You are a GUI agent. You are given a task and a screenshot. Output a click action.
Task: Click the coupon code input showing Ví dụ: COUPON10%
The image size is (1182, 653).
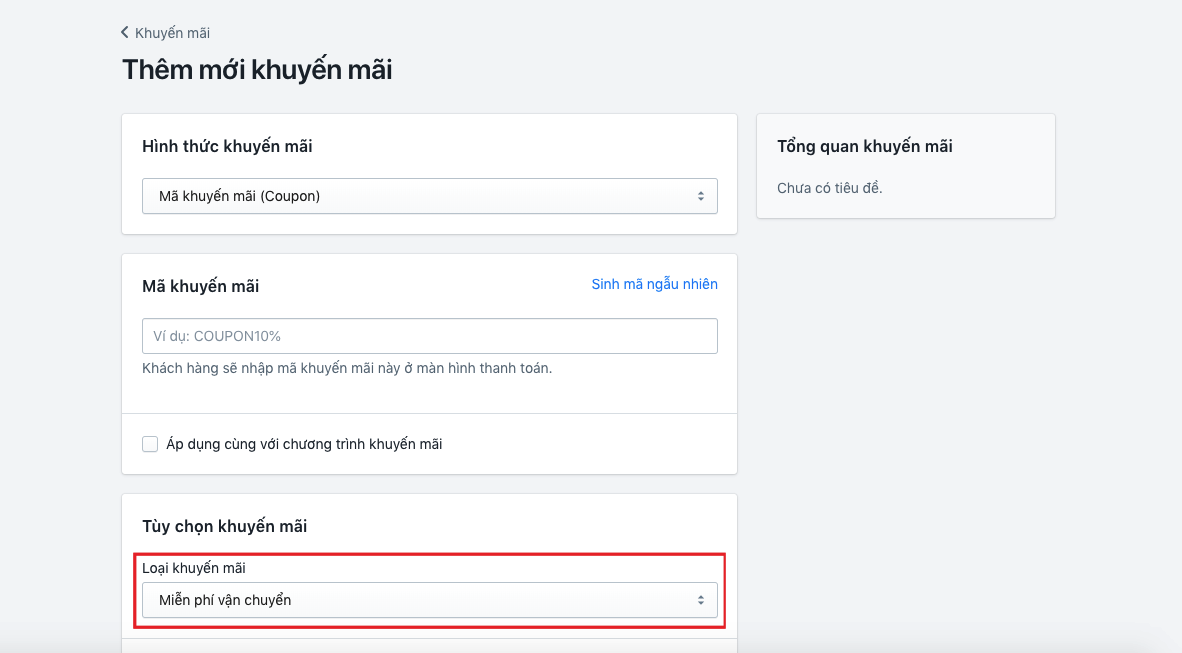pyautogui.click(x=429, y=335)
